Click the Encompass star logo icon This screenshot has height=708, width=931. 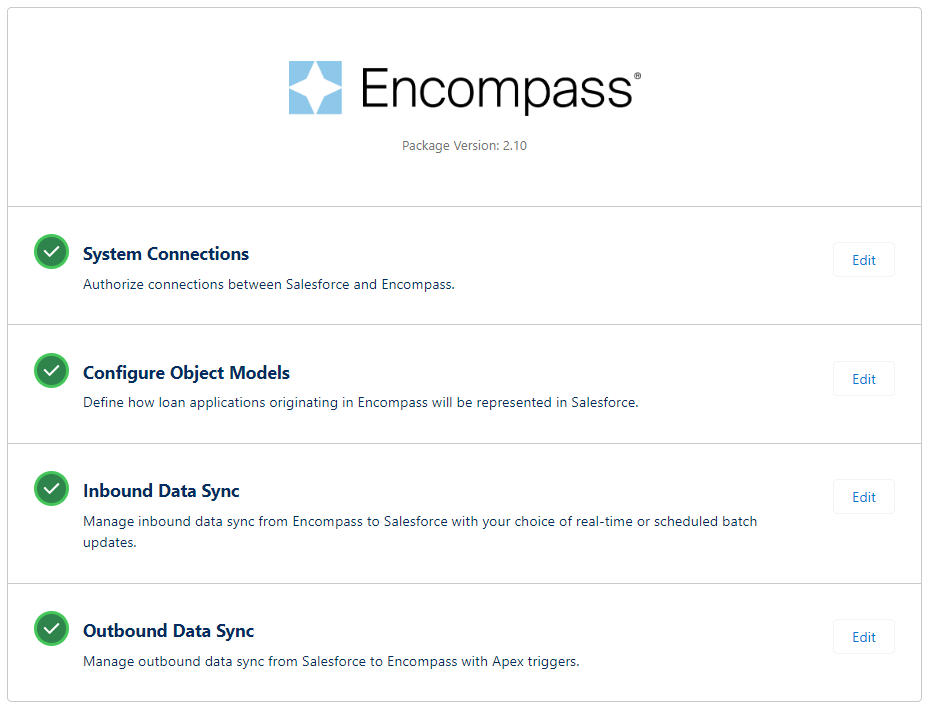click(315, 87)
